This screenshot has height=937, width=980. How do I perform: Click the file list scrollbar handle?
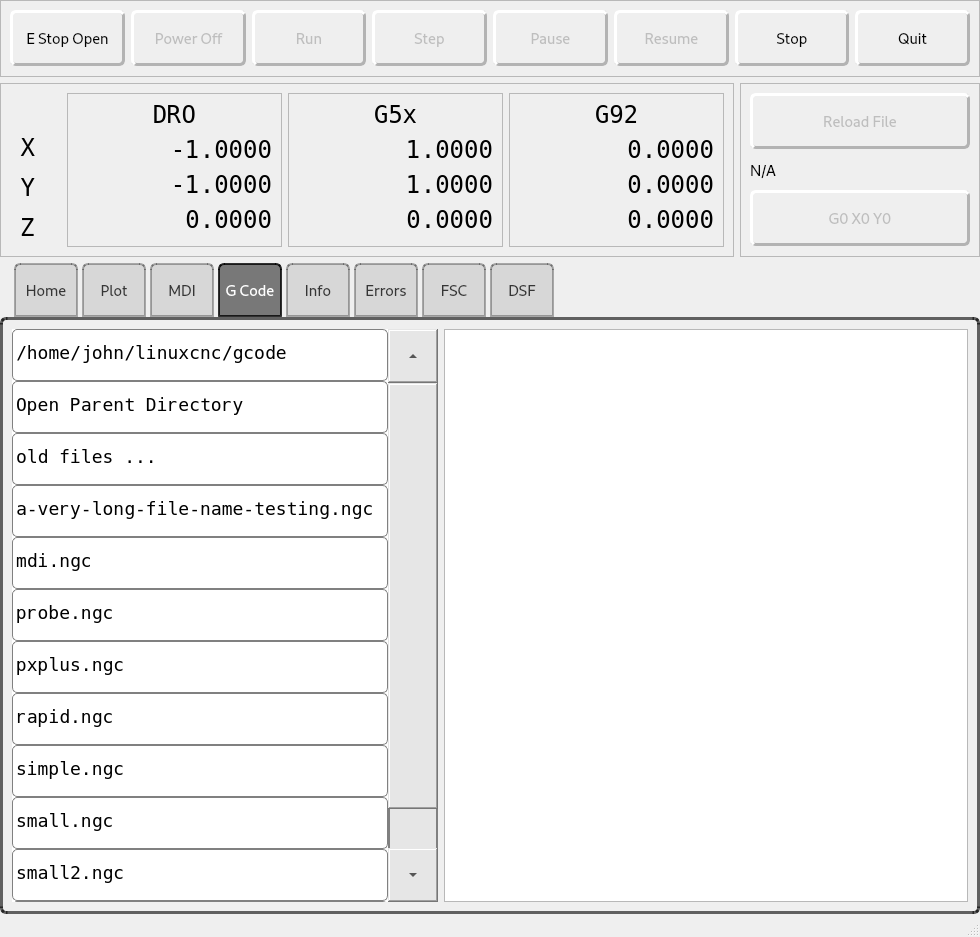[x=412, y=828]
